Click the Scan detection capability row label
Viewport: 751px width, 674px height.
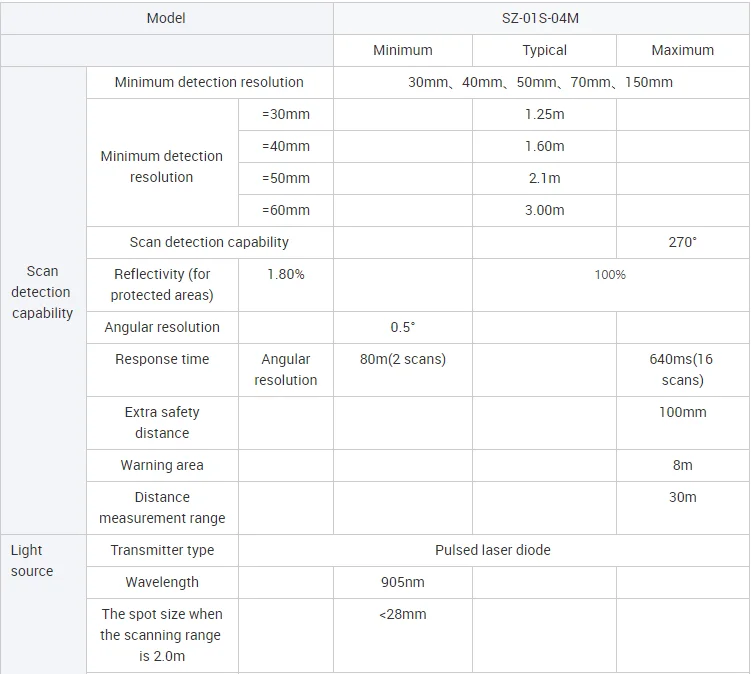209,242
